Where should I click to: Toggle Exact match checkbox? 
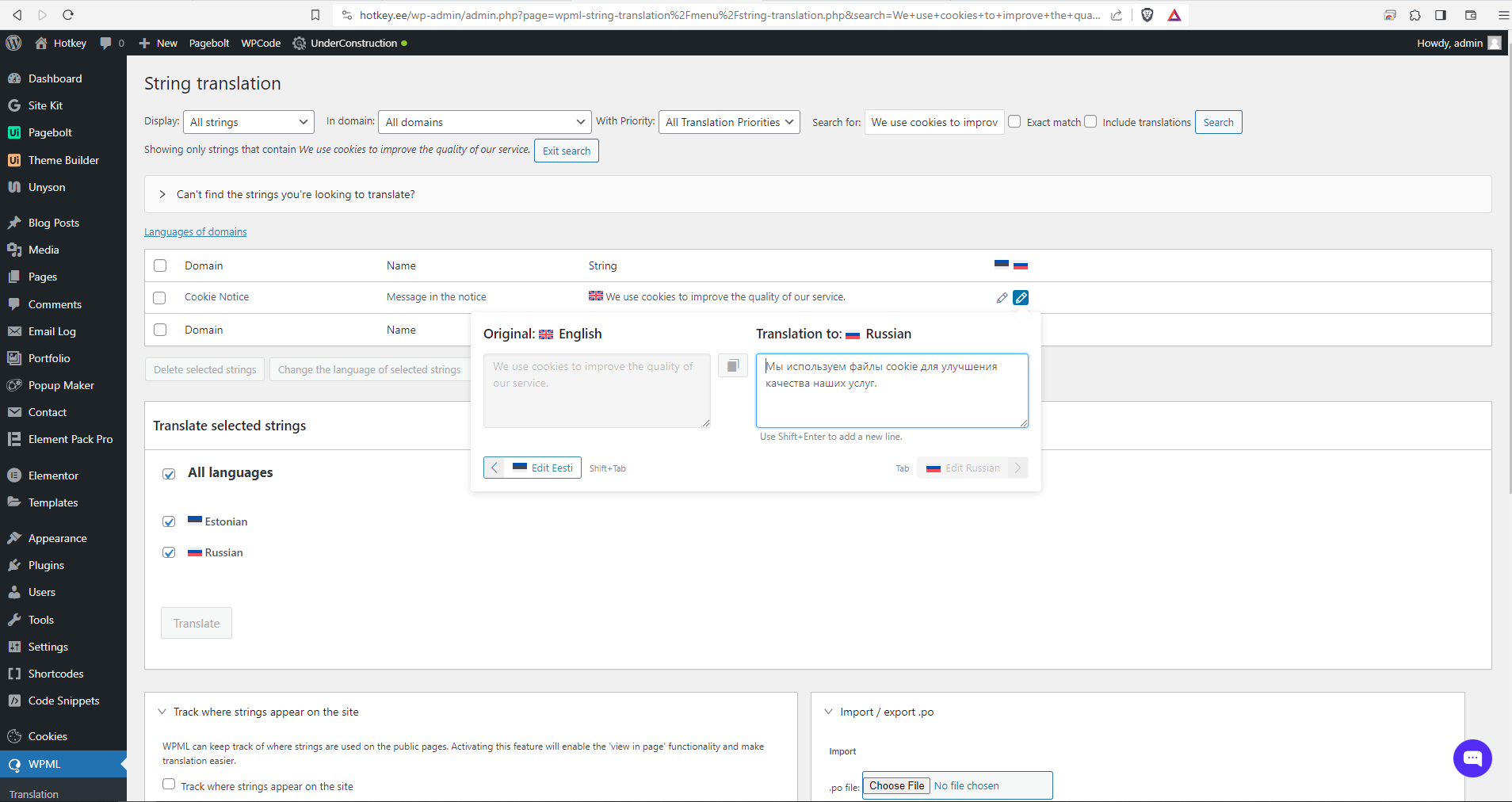1014,121
